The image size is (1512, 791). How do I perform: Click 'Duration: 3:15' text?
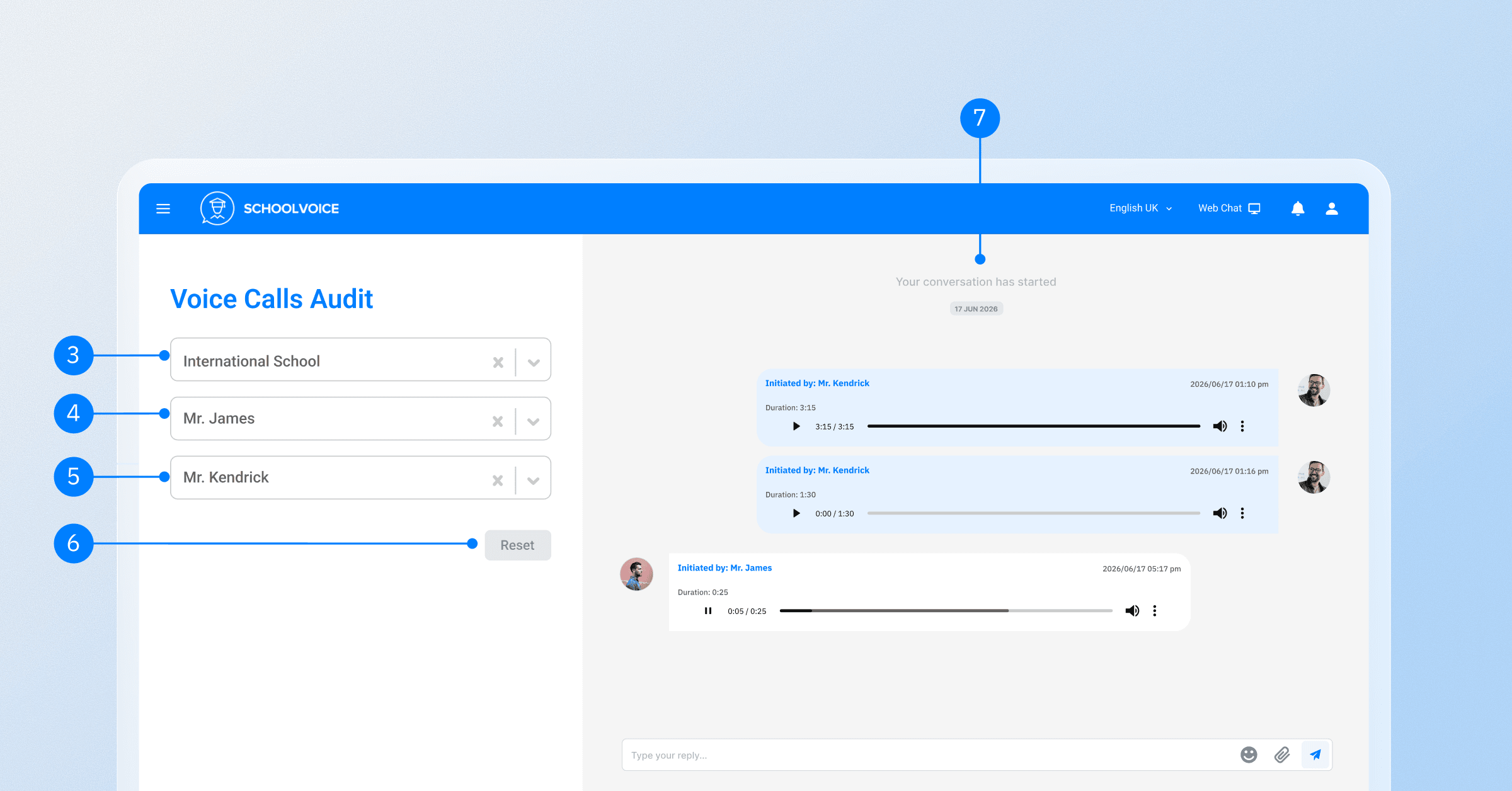(790, 407)
